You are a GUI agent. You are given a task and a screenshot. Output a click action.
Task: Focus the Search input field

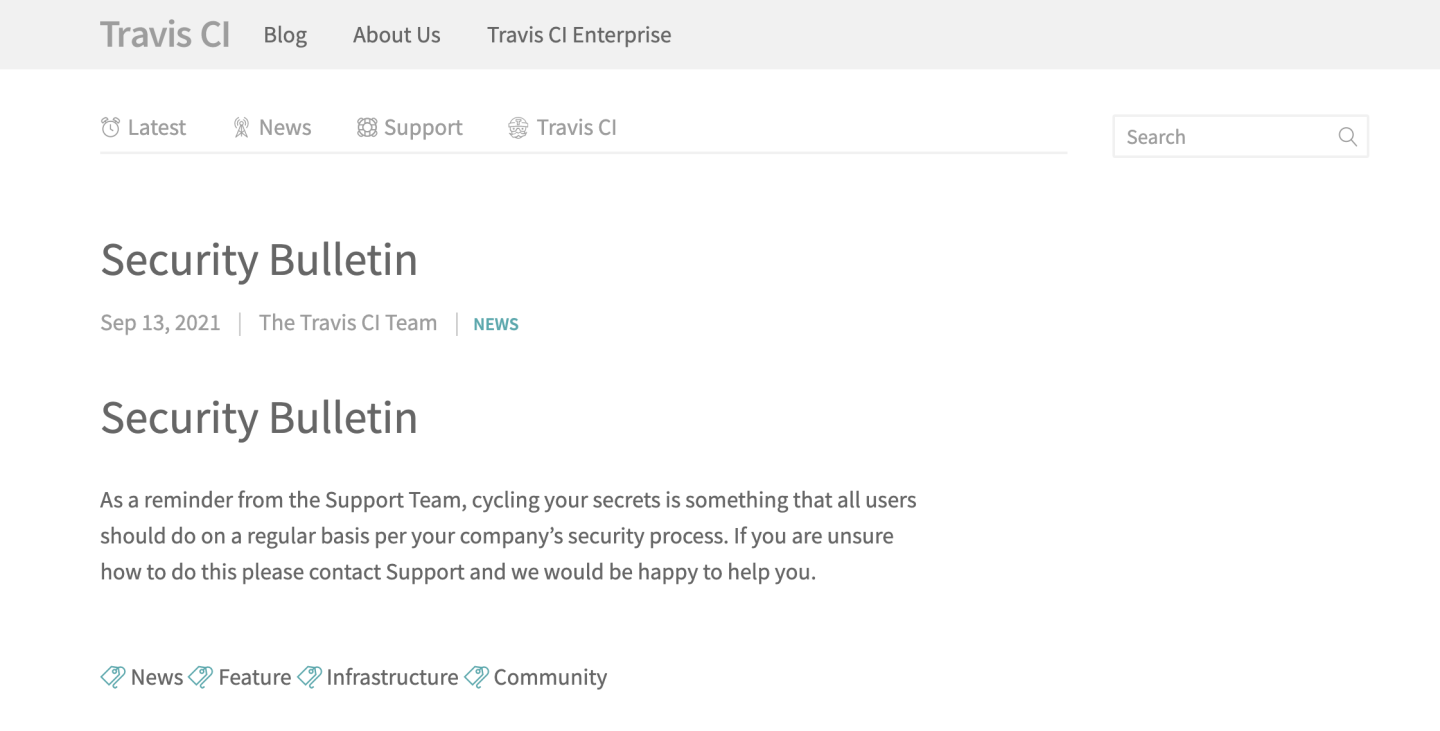click(1228, 137)
